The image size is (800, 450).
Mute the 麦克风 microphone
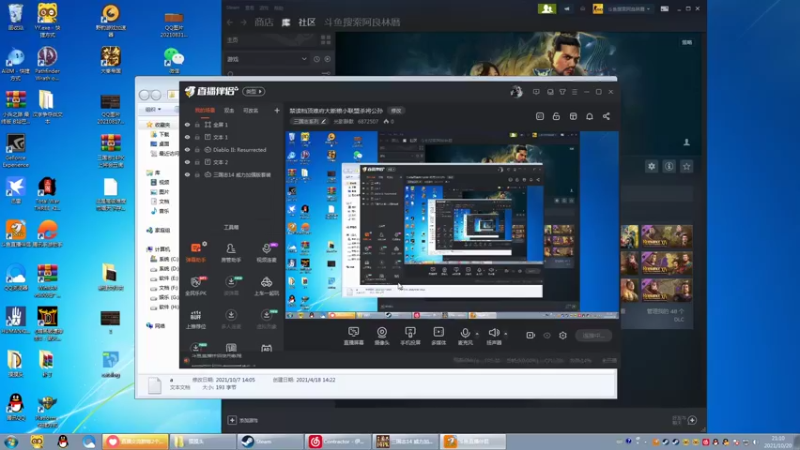465,336
